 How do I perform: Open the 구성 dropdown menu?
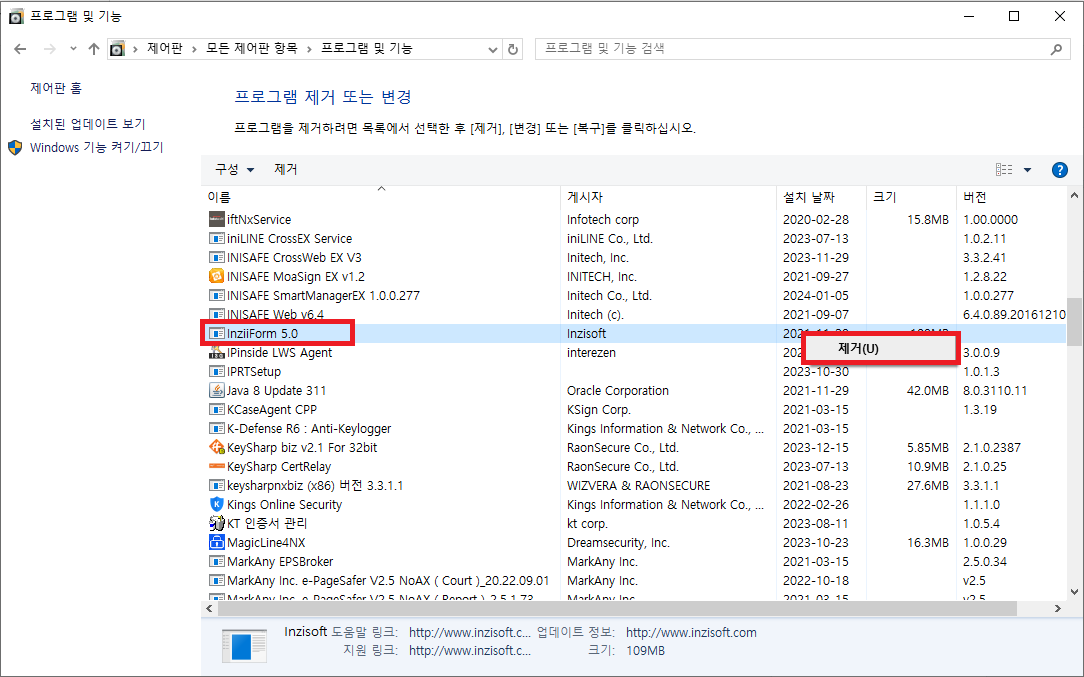click(x=234, y=169)
